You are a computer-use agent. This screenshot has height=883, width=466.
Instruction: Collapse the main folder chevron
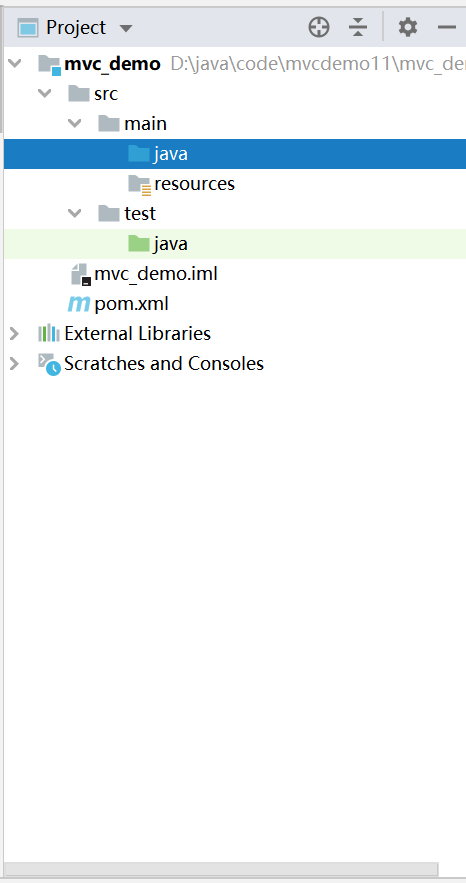point(74,123)
